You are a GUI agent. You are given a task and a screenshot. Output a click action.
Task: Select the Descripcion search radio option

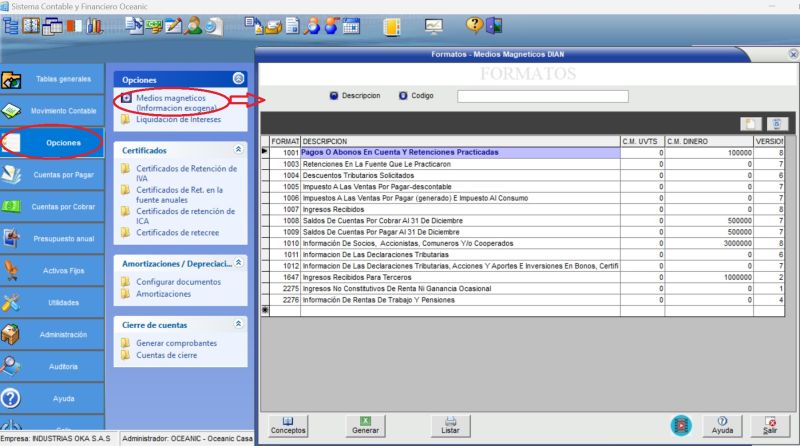click(x=334, y=96)
